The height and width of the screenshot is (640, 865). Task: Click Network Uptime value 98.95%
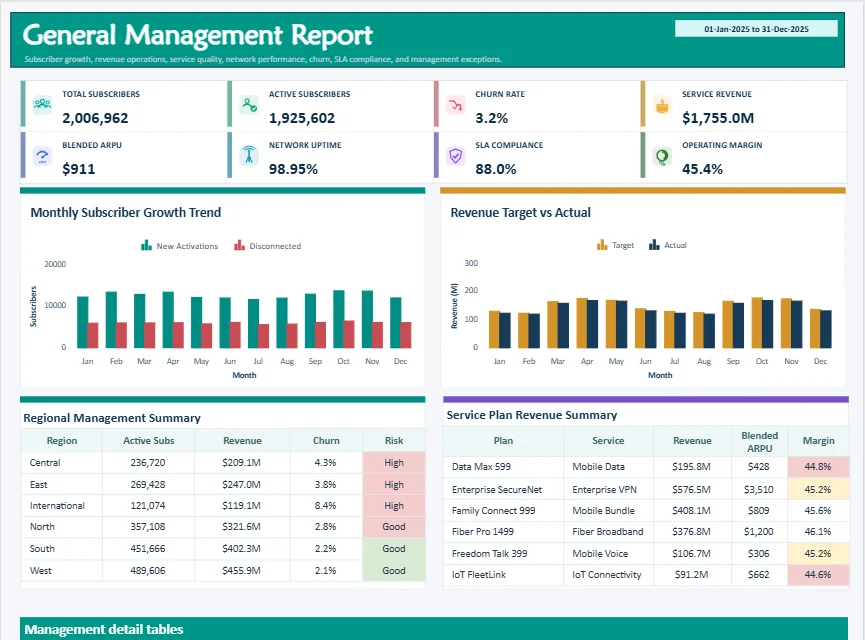pyautogui.click(x=293, y=169)
